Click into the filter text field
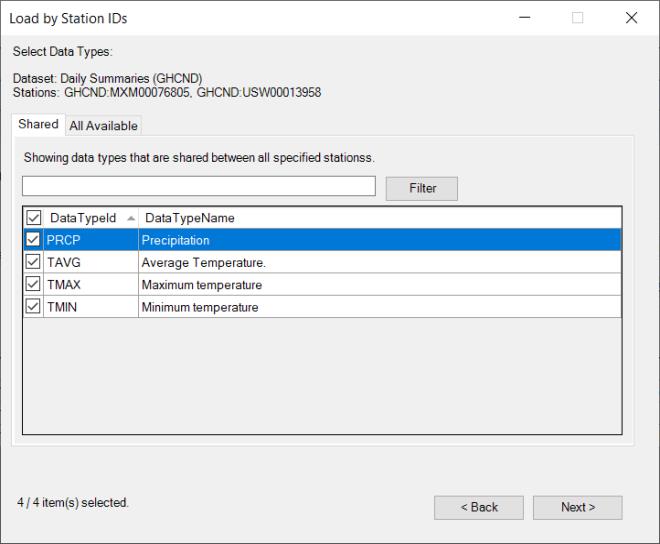660x544 pixels. [198, 187]
